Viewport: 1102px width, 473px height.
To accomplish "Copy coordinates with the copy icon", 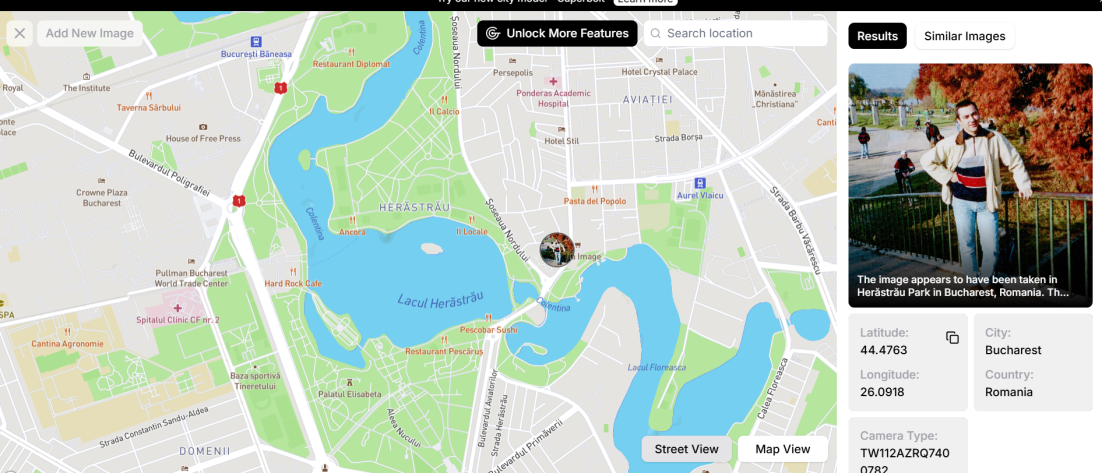I will [952, 338].
